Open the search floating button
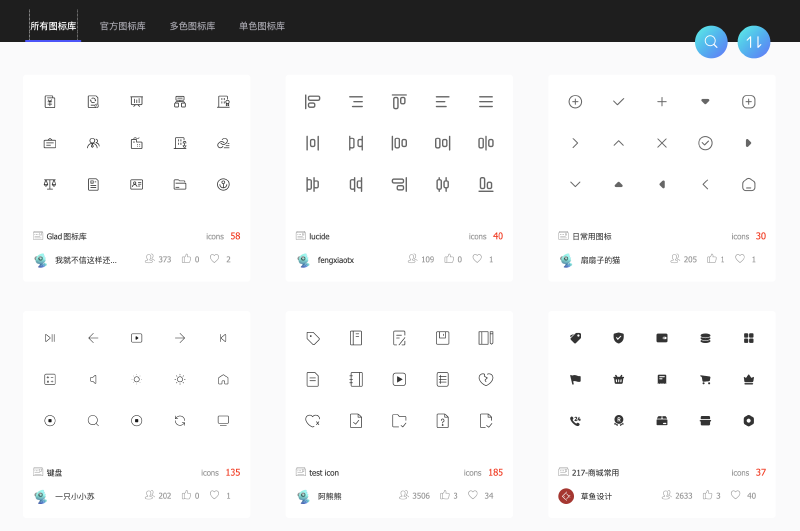 (711, 42)
